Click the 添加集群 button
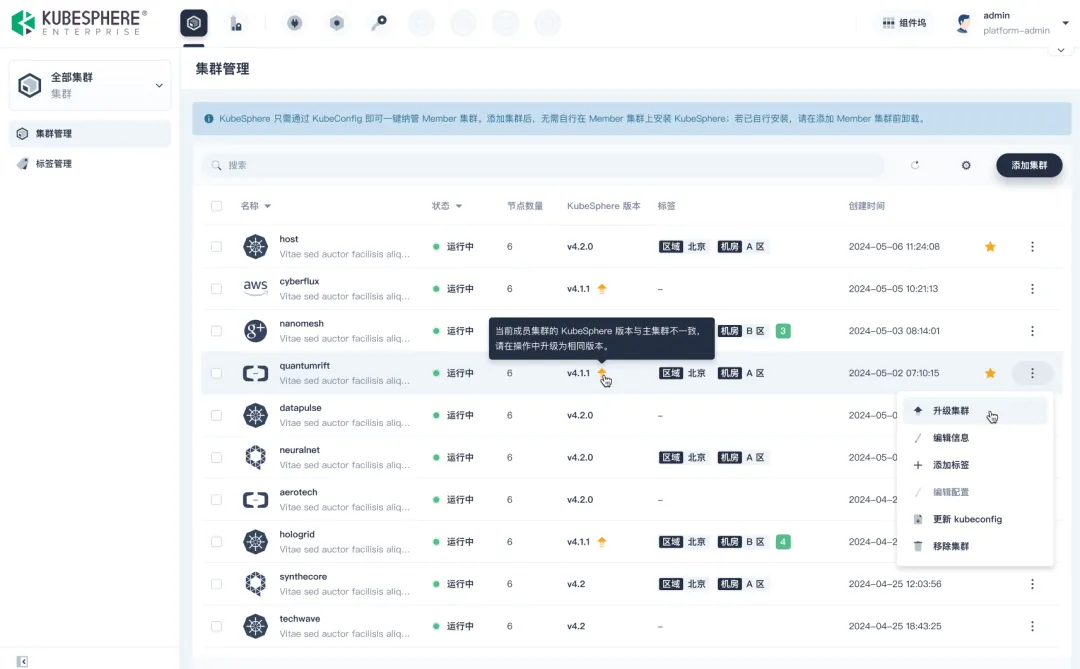This screenshot has width=1080, height=669. click(1029, 165)
